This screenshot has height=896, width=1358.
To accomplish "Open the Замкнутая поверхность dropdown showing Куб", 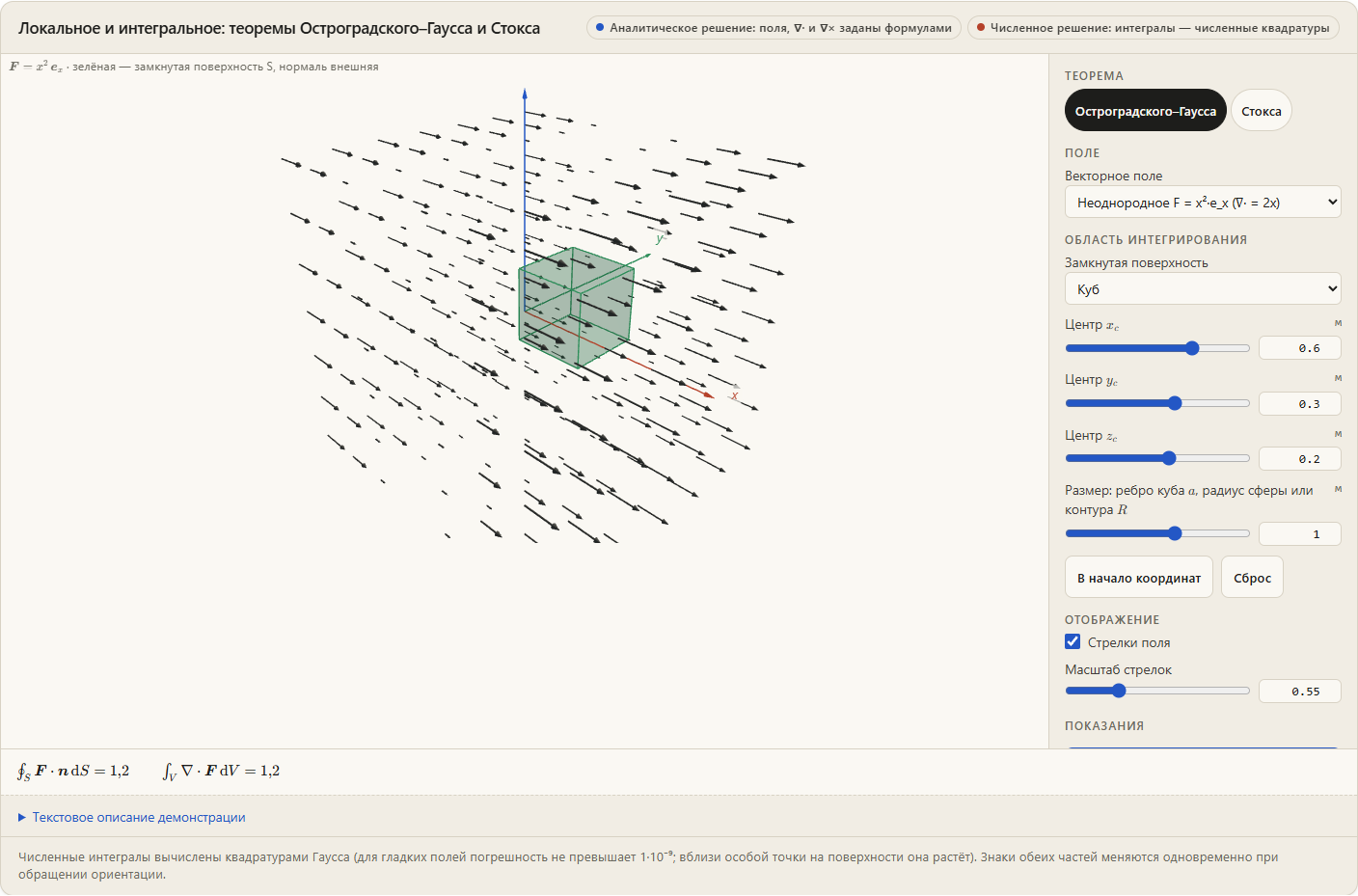I will (1203, 289).
